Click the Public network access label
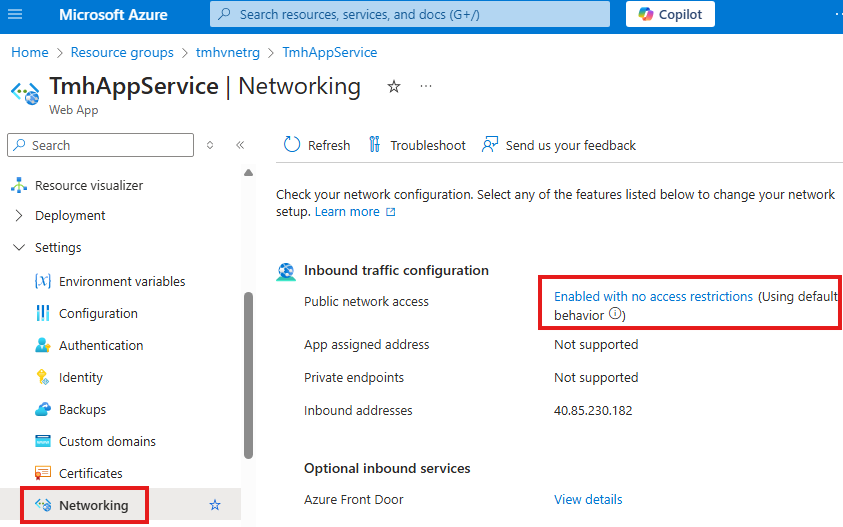 tap(366, 302)
